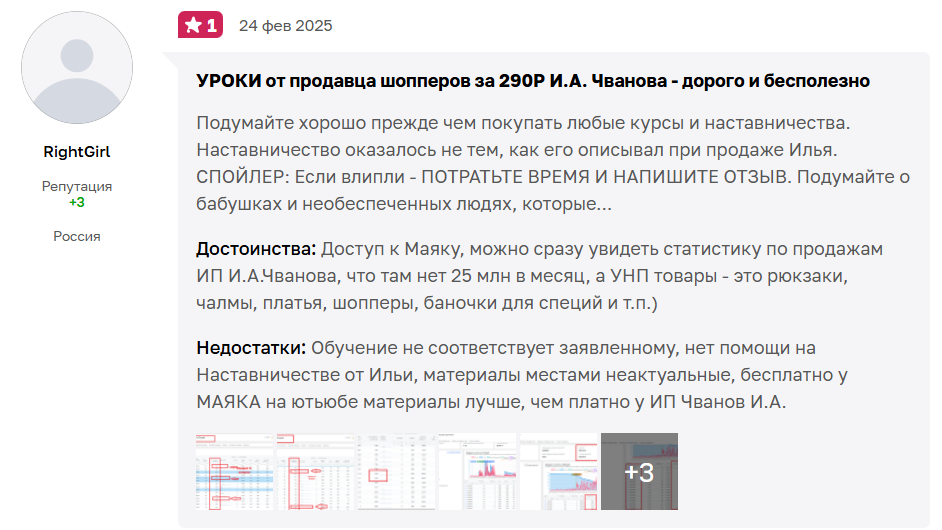The height and width of the screenshot is (530, 942).
Task: Open the third thumbnail with small red box
Action: pyautogui.click(x=397, y=472)
